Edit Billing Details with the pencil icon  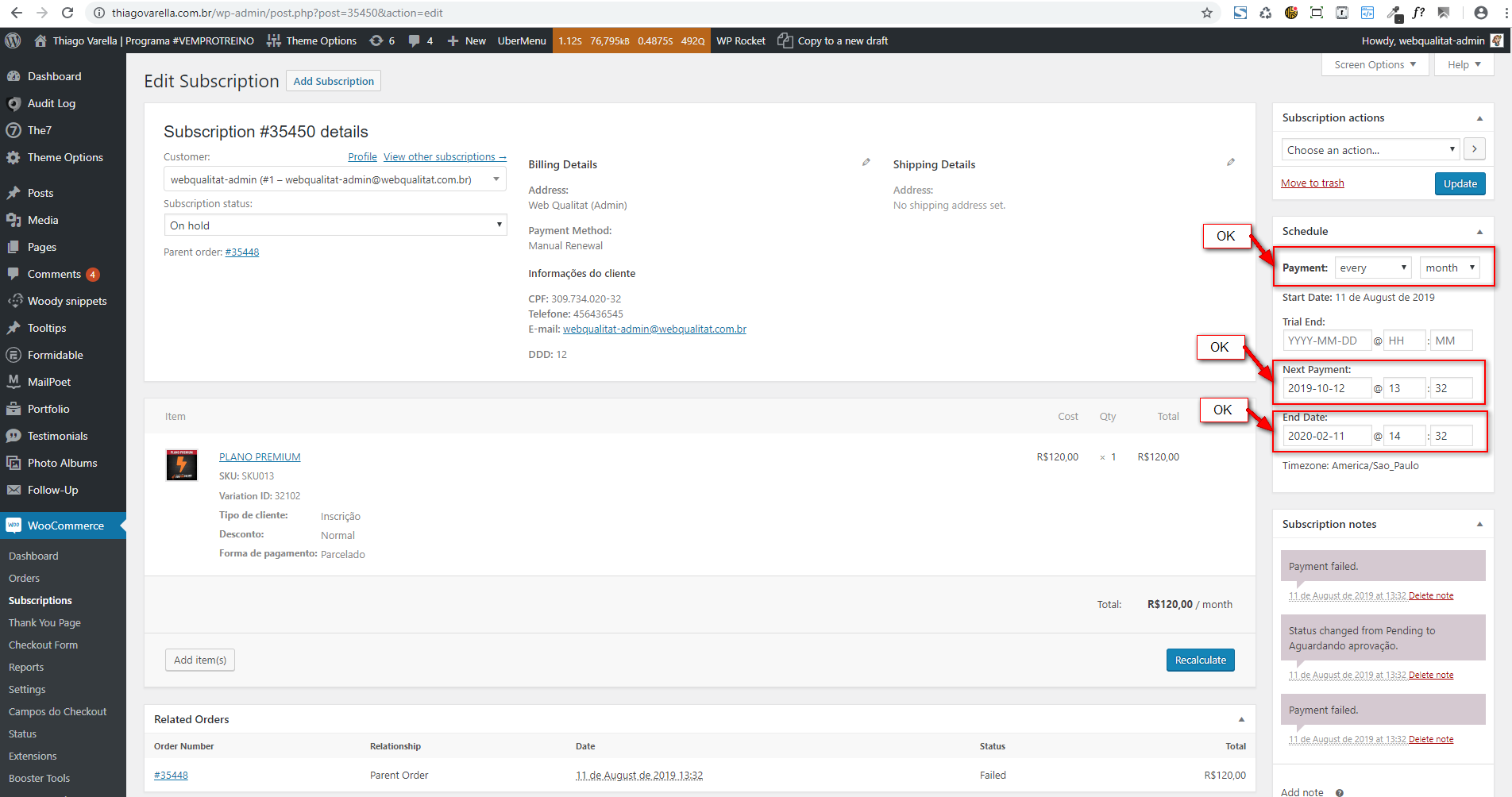tap(866, 162)
